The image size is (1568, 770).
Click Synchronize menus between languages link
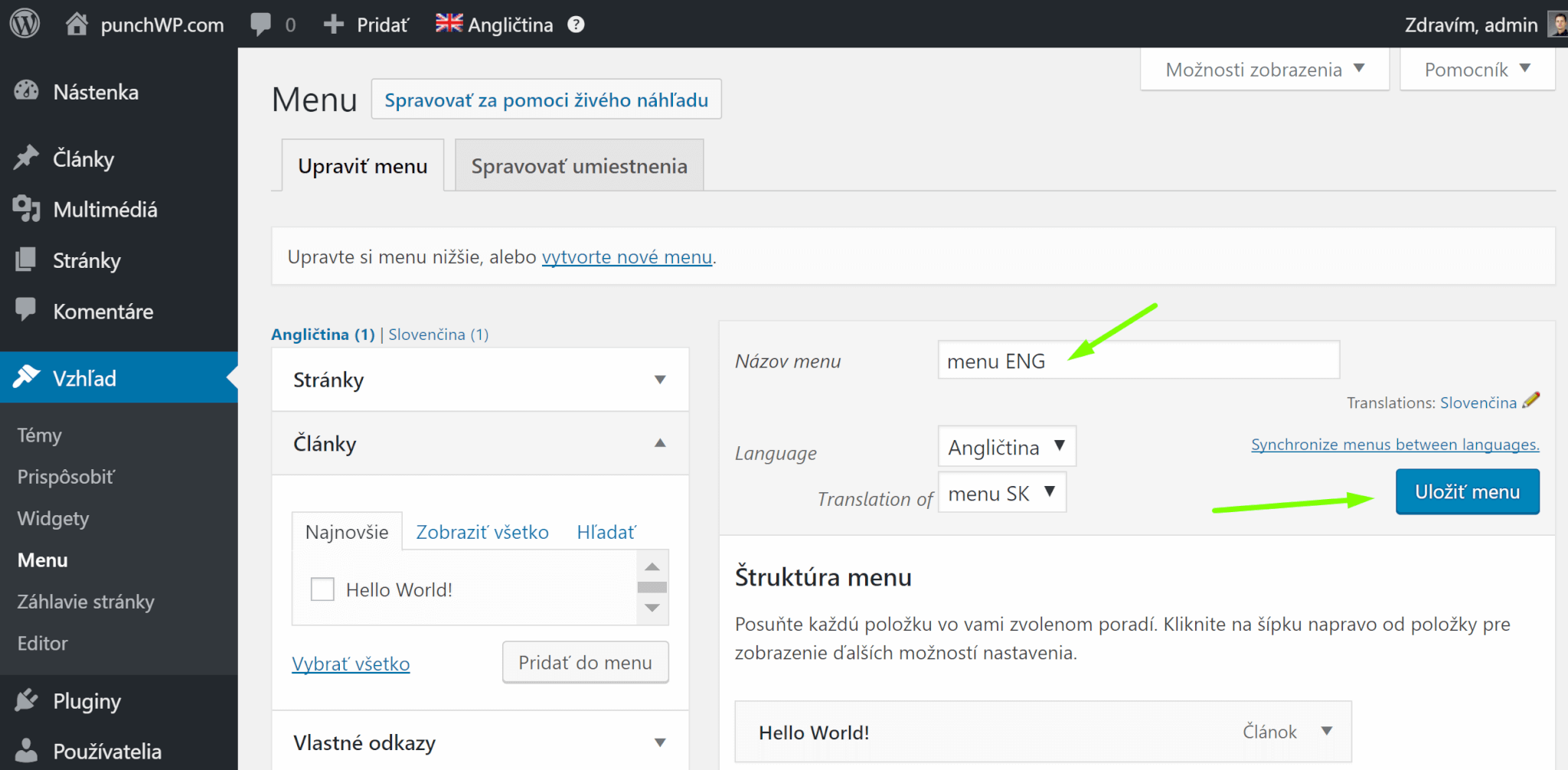1394,445
